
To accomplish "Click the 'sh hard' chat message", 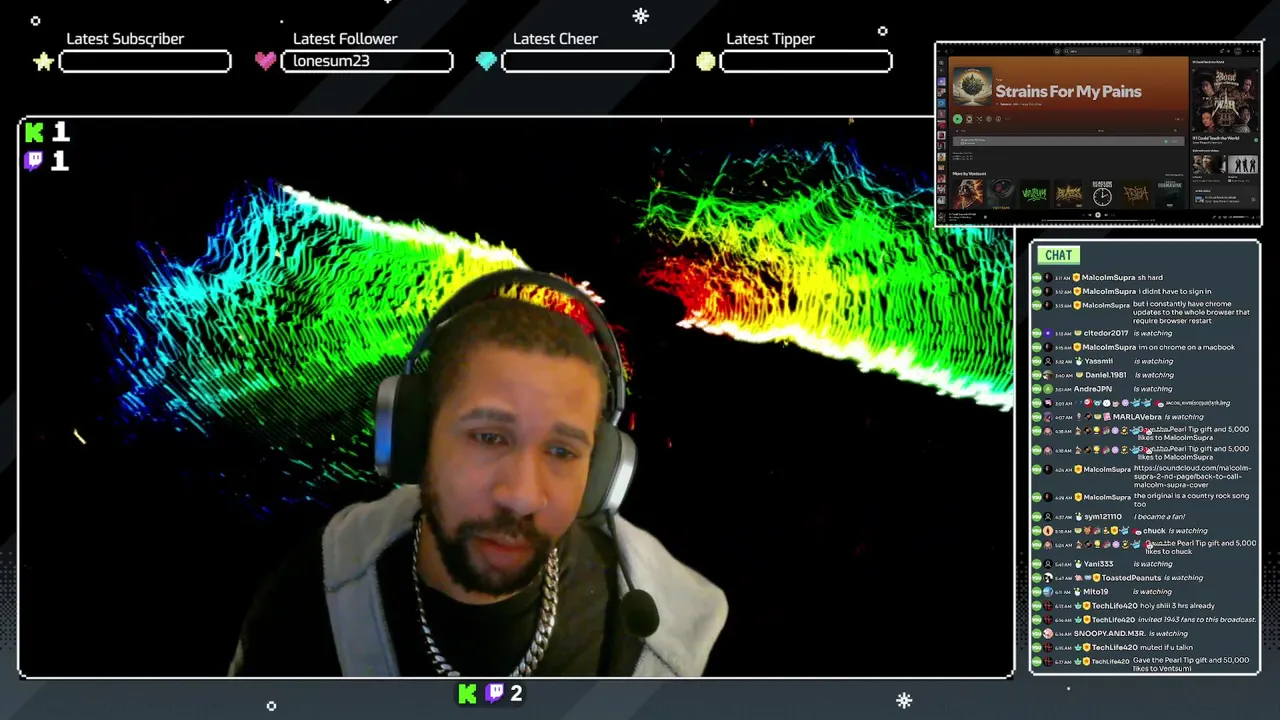I will point(1150,277).
